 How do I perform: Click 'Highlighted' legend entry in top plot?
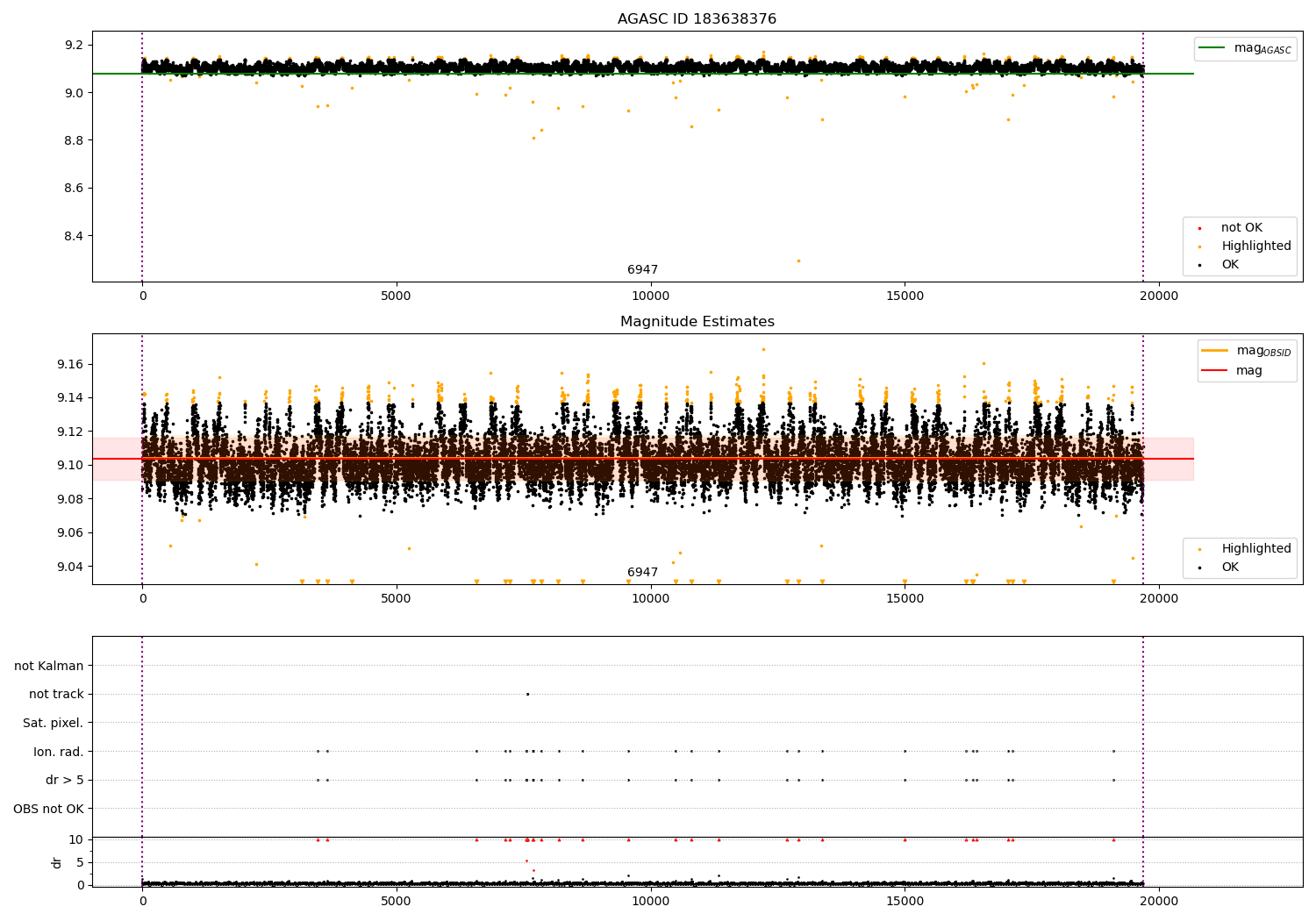1255,246
